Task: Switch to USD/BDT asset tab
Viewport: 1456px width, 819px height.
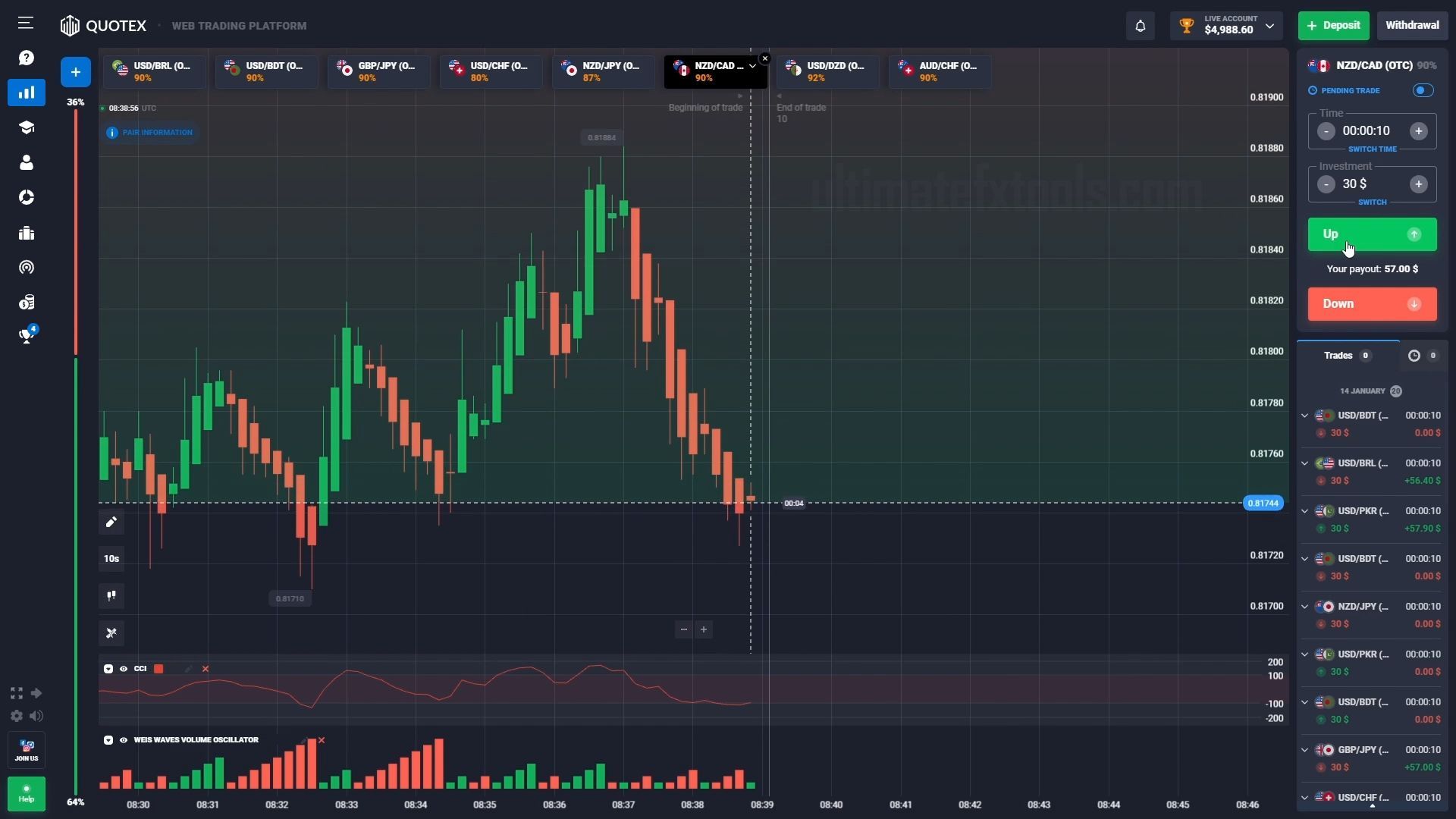Action: tap(267, 71)
